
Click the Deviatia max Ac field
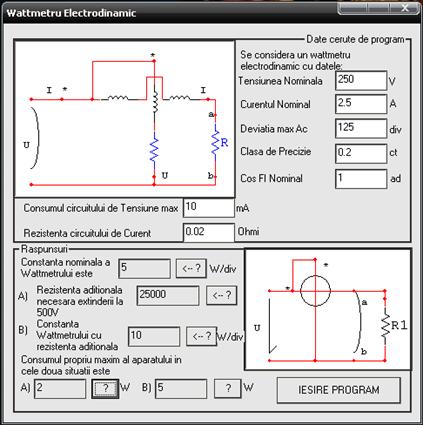pyautogui.click(x=361, y=128)
